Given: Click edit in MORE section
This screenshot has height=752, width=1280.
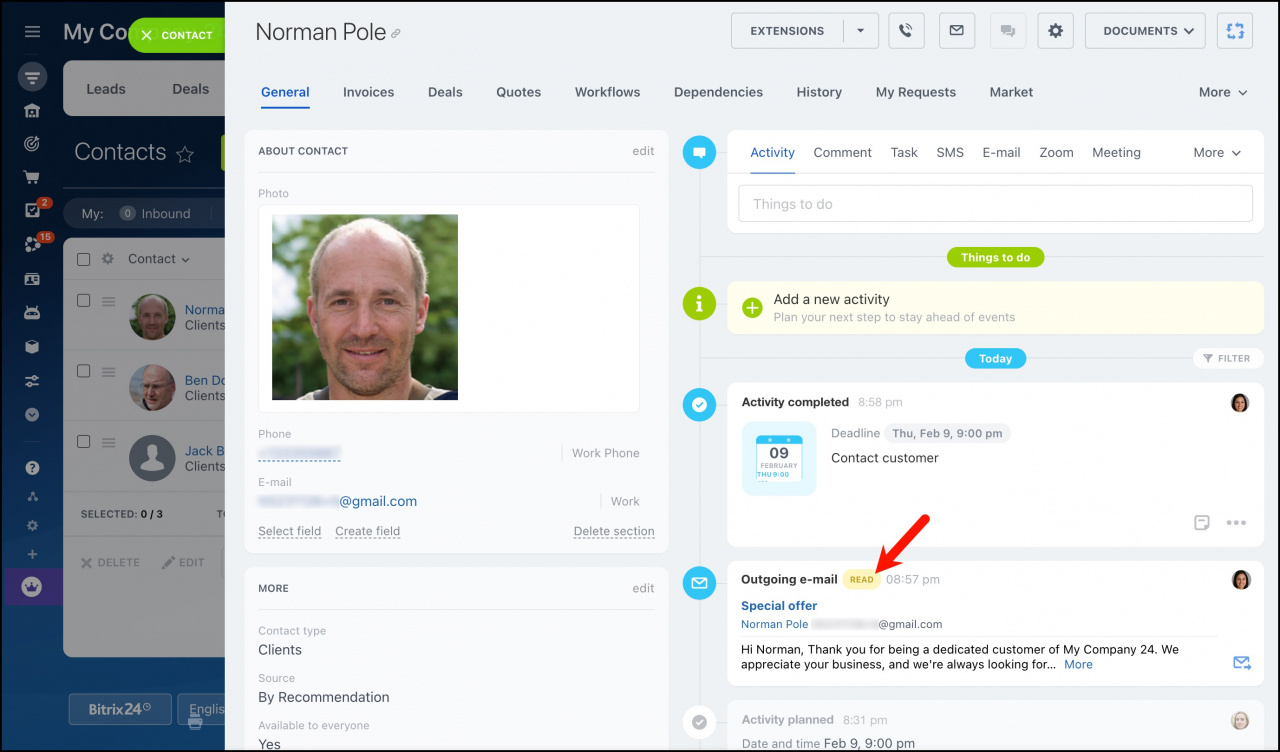Looking at the screenshot, I should tap(643, 588).
